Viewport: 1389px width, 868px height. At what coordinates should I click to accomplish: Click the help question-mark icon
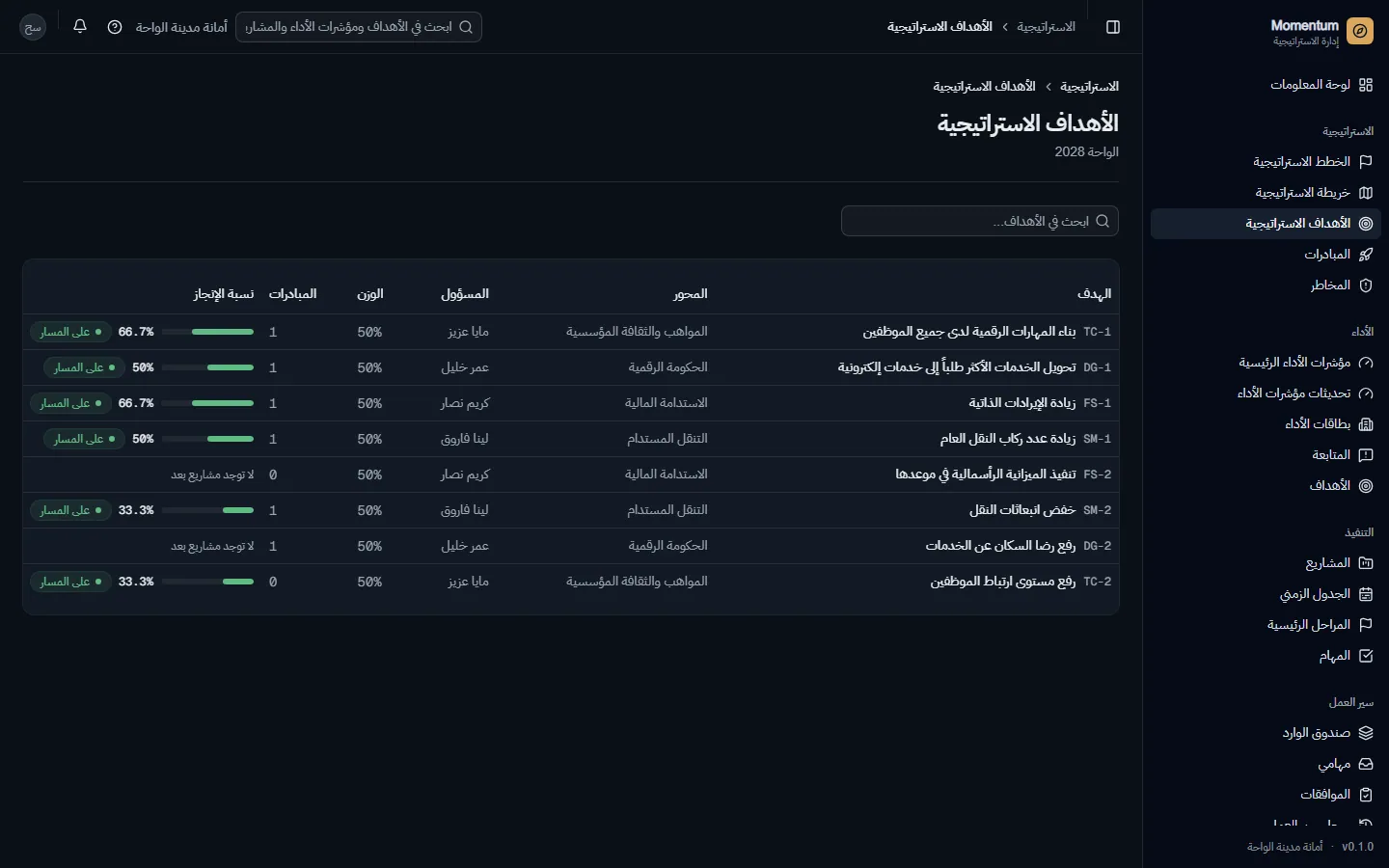115,27
